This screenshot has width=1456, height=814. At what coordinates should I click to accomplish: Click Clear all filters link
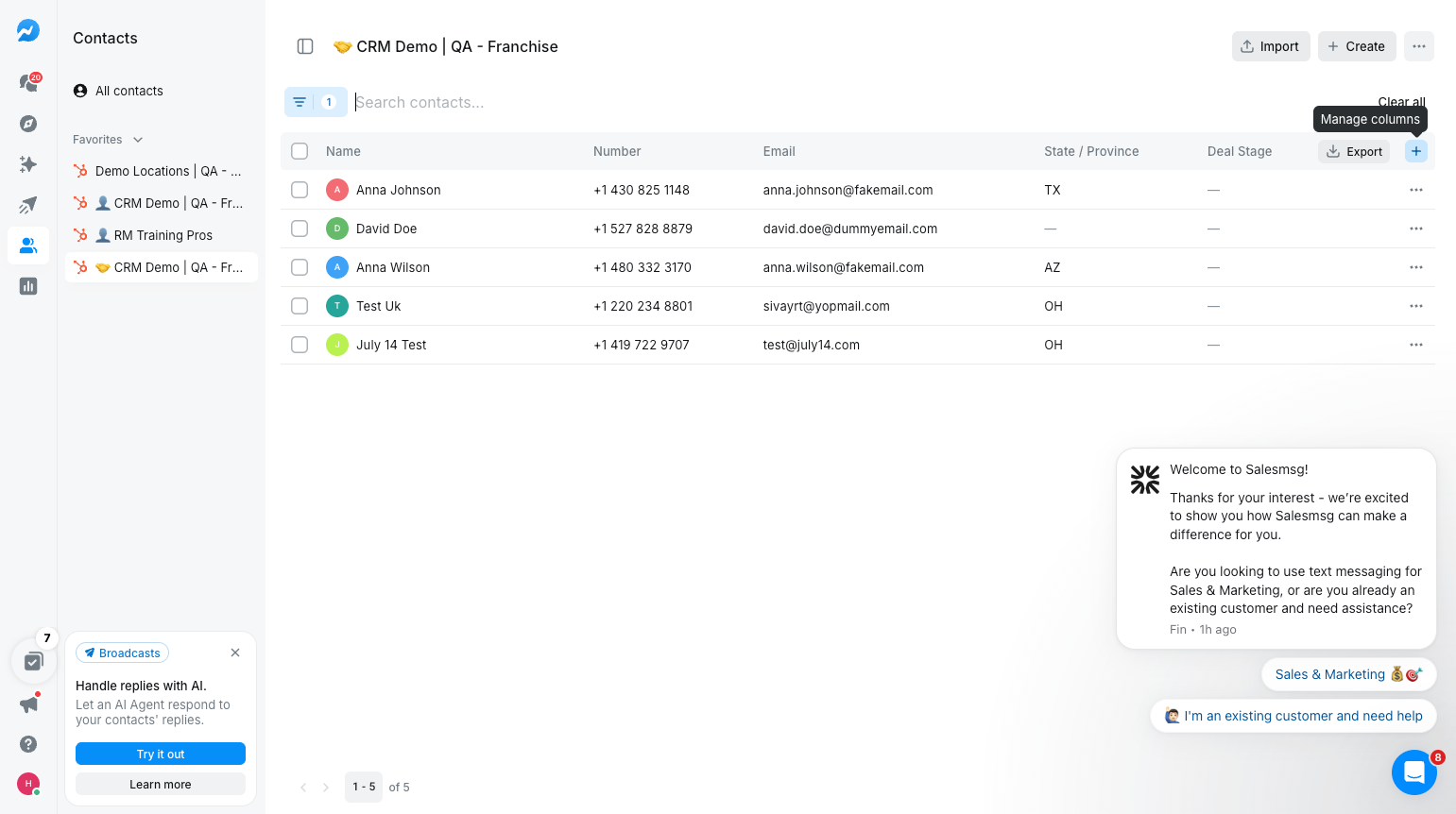pyautogui.click(x=1401, y=102)
